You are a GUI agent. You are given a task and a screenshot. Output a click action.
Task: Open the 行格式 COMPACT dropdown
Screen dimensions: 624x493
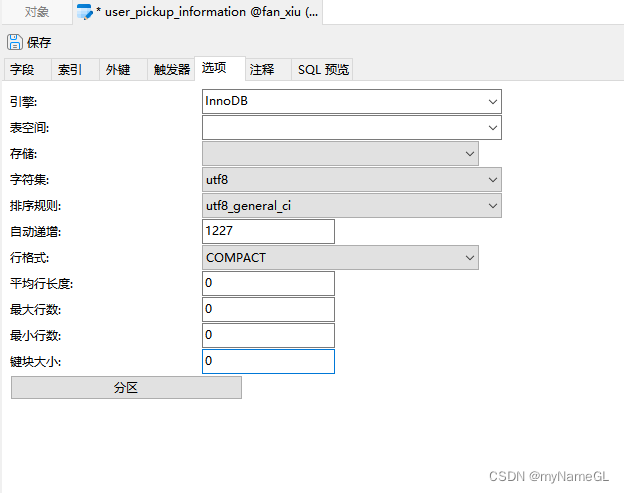(x=340, y=257)
